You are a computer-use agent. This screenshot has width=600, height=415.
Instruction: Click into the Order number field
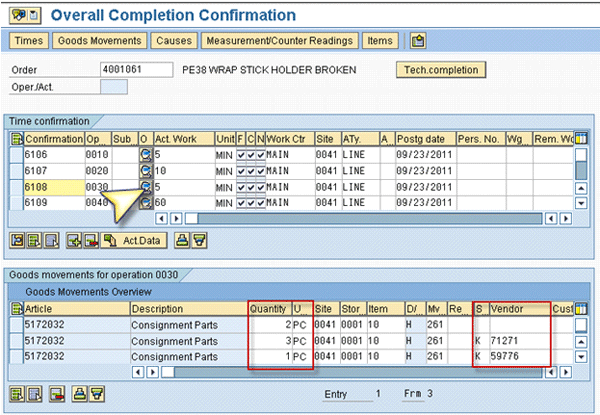[x=136, y=70]
